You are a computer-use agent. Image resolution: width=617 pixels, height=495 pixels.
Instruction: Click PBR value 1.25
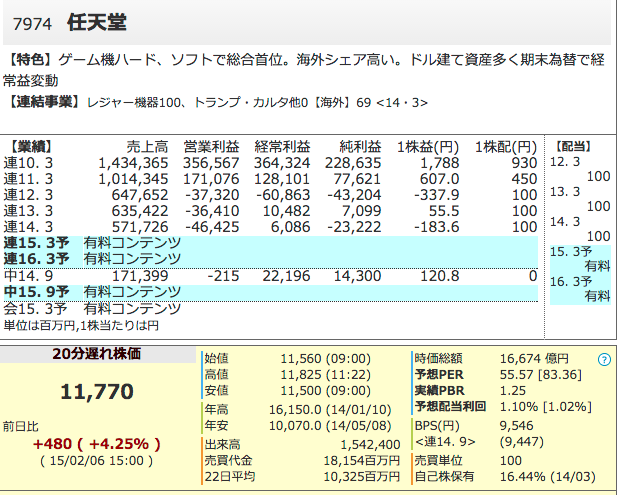tap(513, 391)
